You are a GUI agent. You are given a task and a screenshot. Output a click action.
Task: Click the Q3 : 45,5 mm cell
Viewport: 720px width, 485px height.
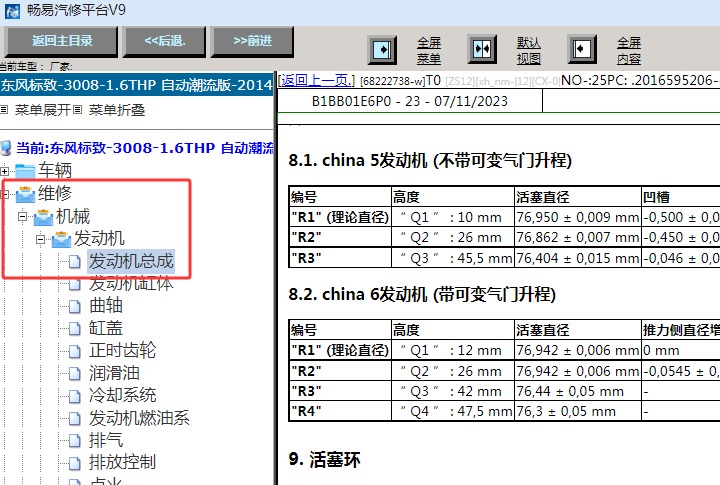[x=453, y=258]
